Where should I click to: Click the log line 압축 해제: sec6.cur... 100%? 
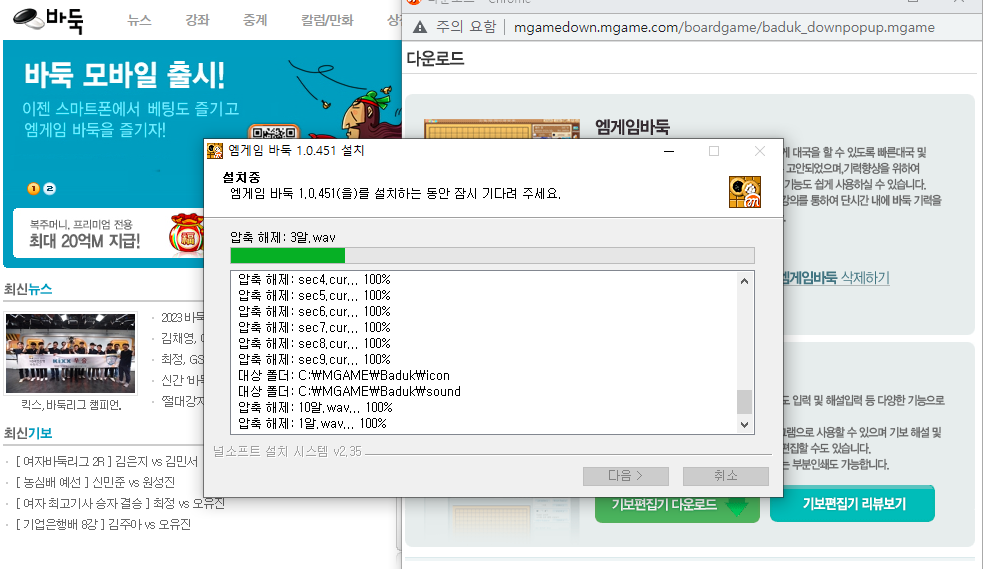pos(314,311)
